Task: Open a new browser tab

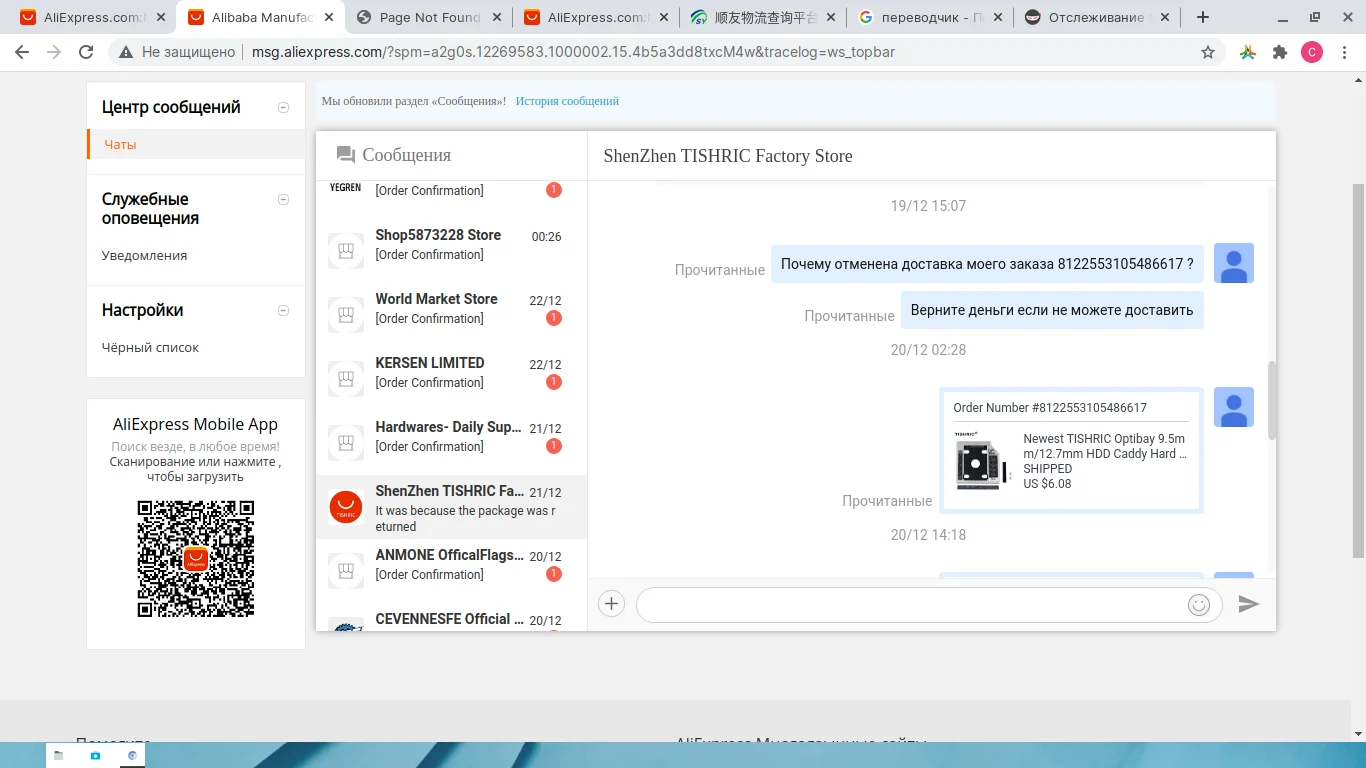Action: 1203,17
